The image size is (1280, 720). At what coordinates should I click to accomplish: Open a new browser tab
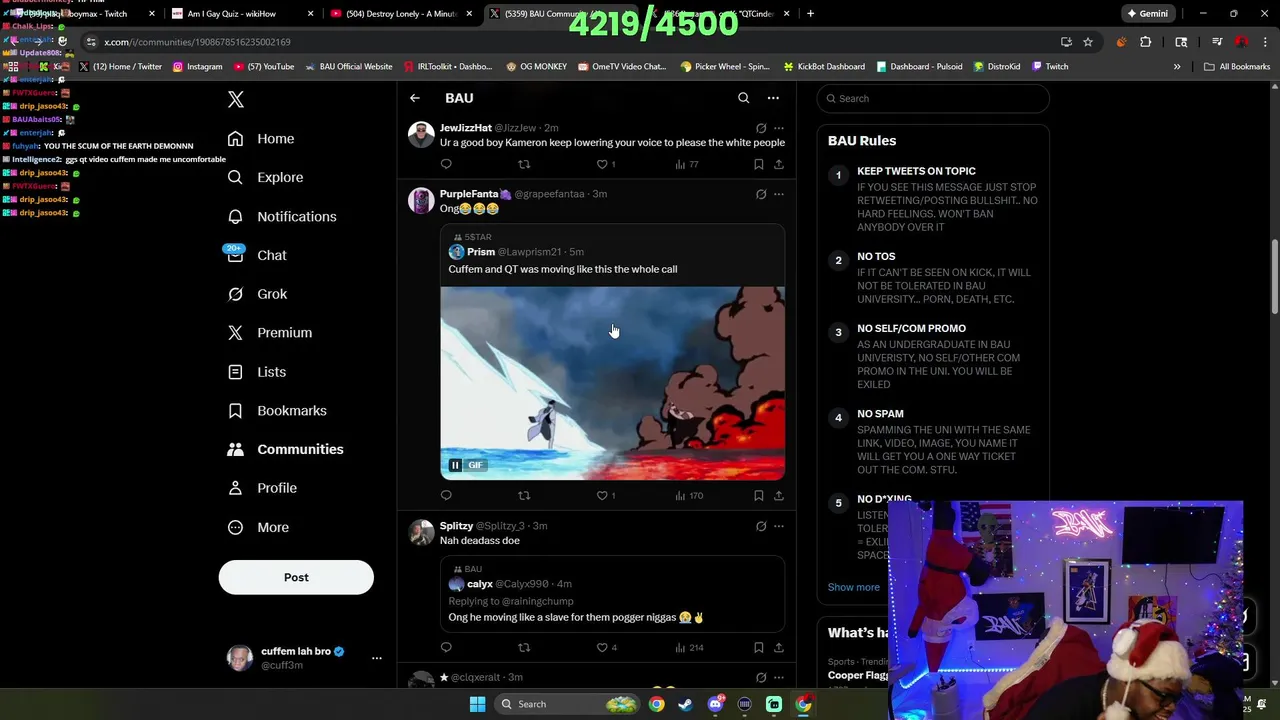click(x=810, y=14)
